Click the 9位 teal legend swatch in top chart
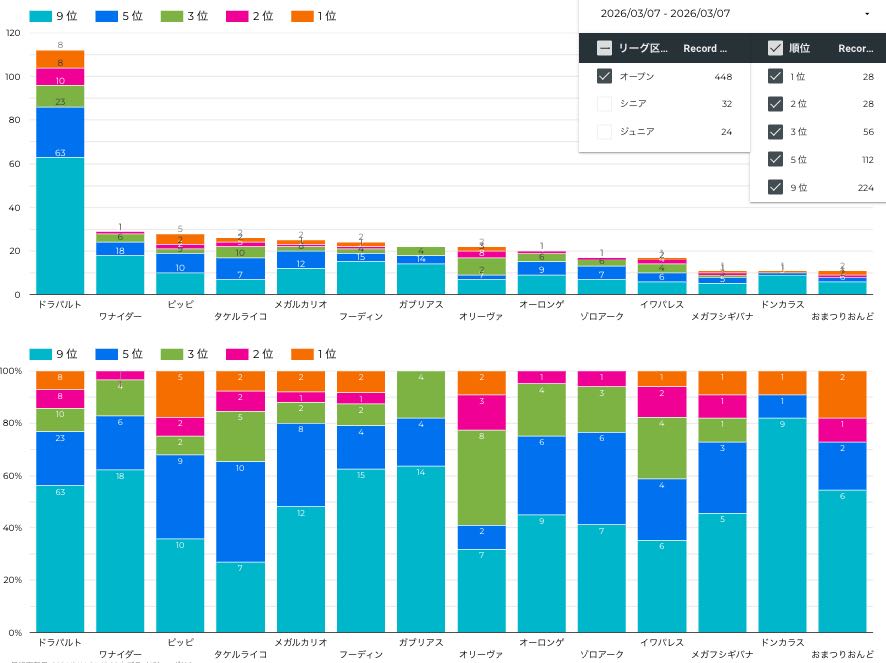 40,17
